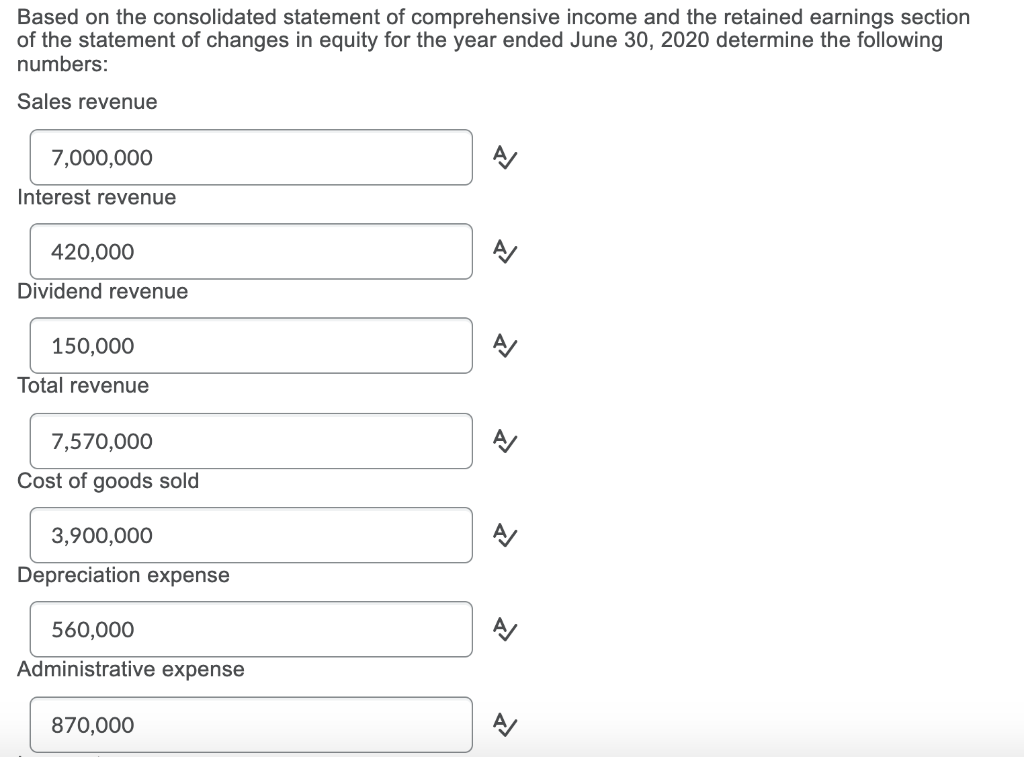1024x757 pixels.
Task: Click the Sales revenue section label
Action: pos(86,101)
